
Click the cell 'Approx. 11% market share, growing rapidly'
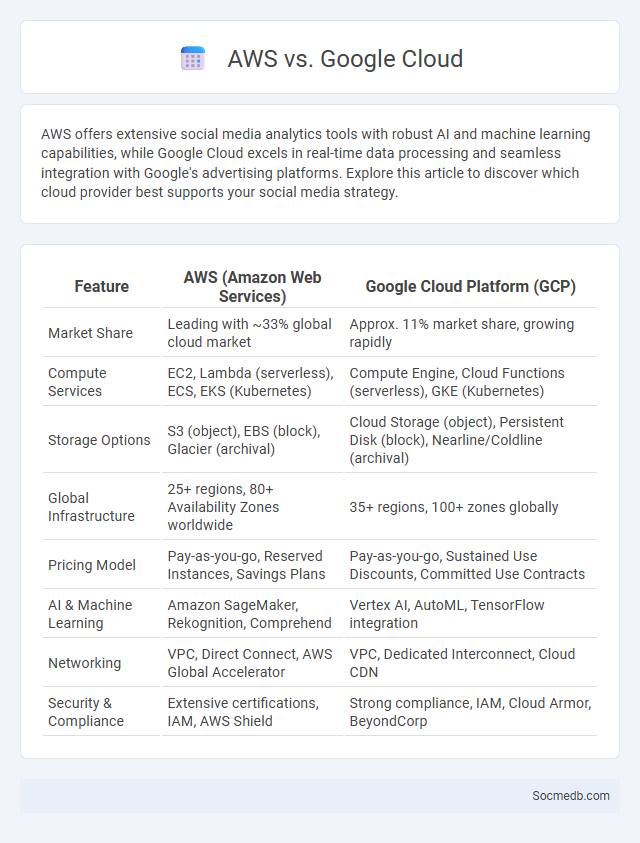coord(471,333)
